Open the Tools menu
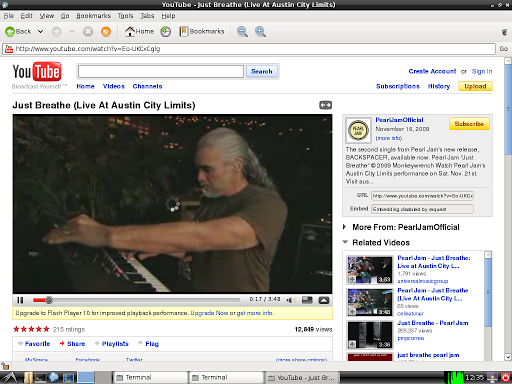The width and height of the screenshot is (512, 384). click(125, 16)
